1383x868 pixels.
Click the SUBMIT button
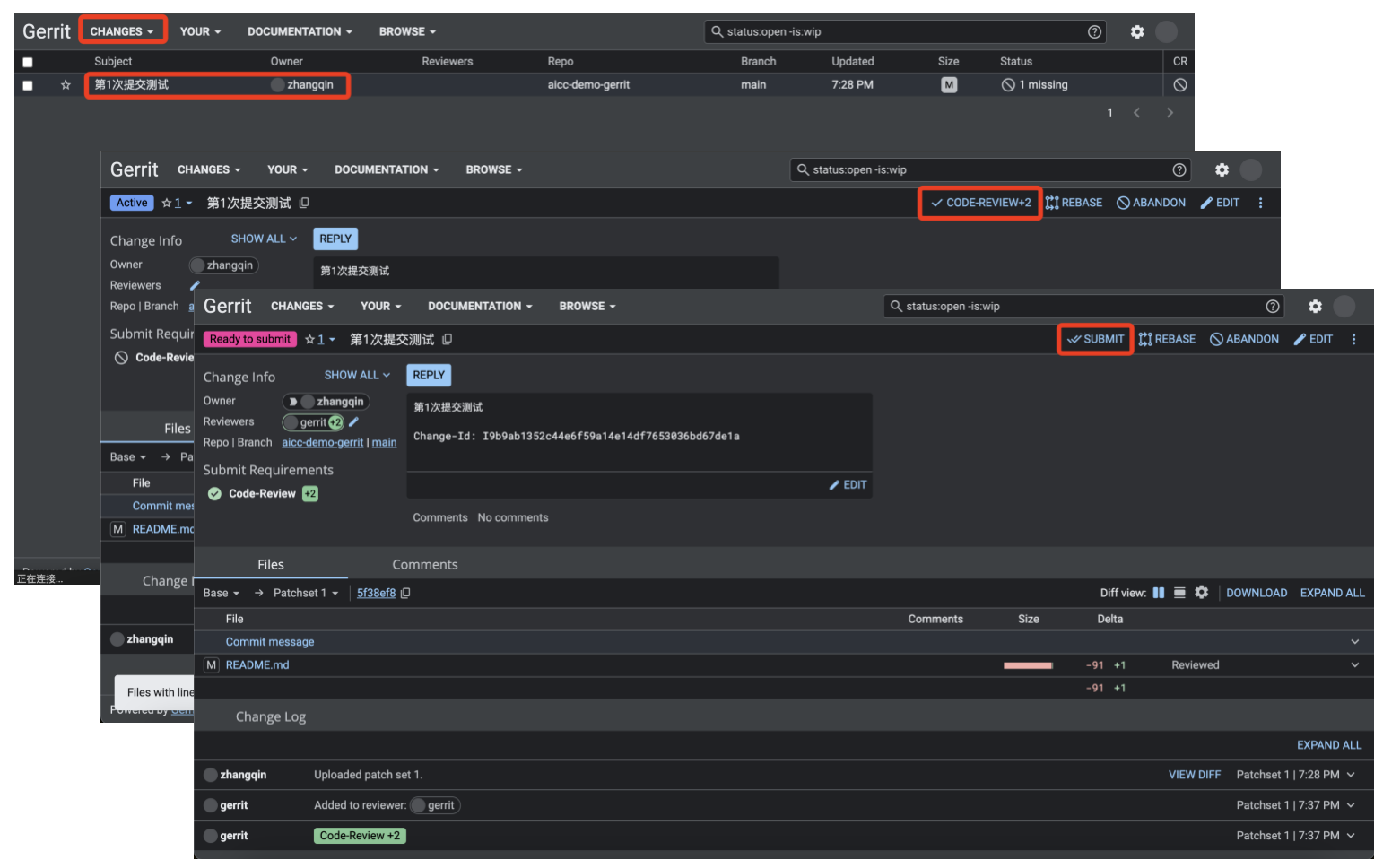(x=1095, y=339)
